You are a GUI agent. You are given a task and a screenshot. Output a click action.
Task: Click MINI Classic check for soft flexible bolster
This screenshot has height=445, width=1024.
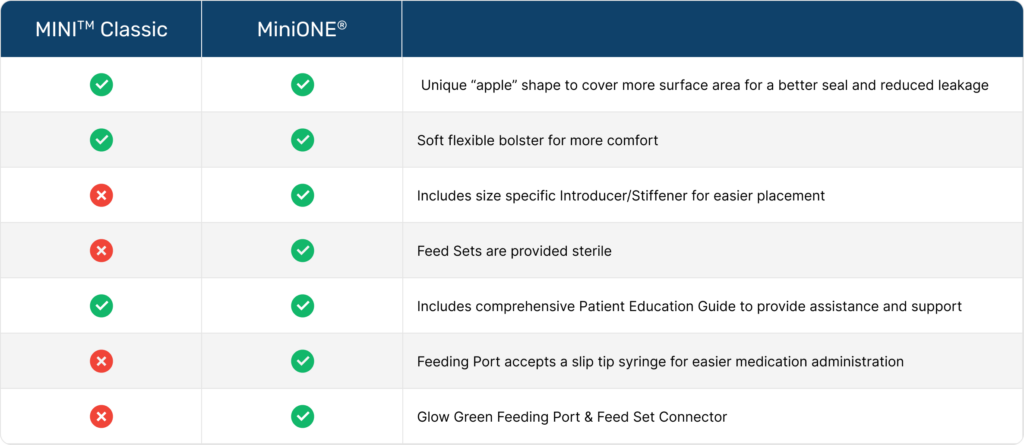tap(101, 140)
